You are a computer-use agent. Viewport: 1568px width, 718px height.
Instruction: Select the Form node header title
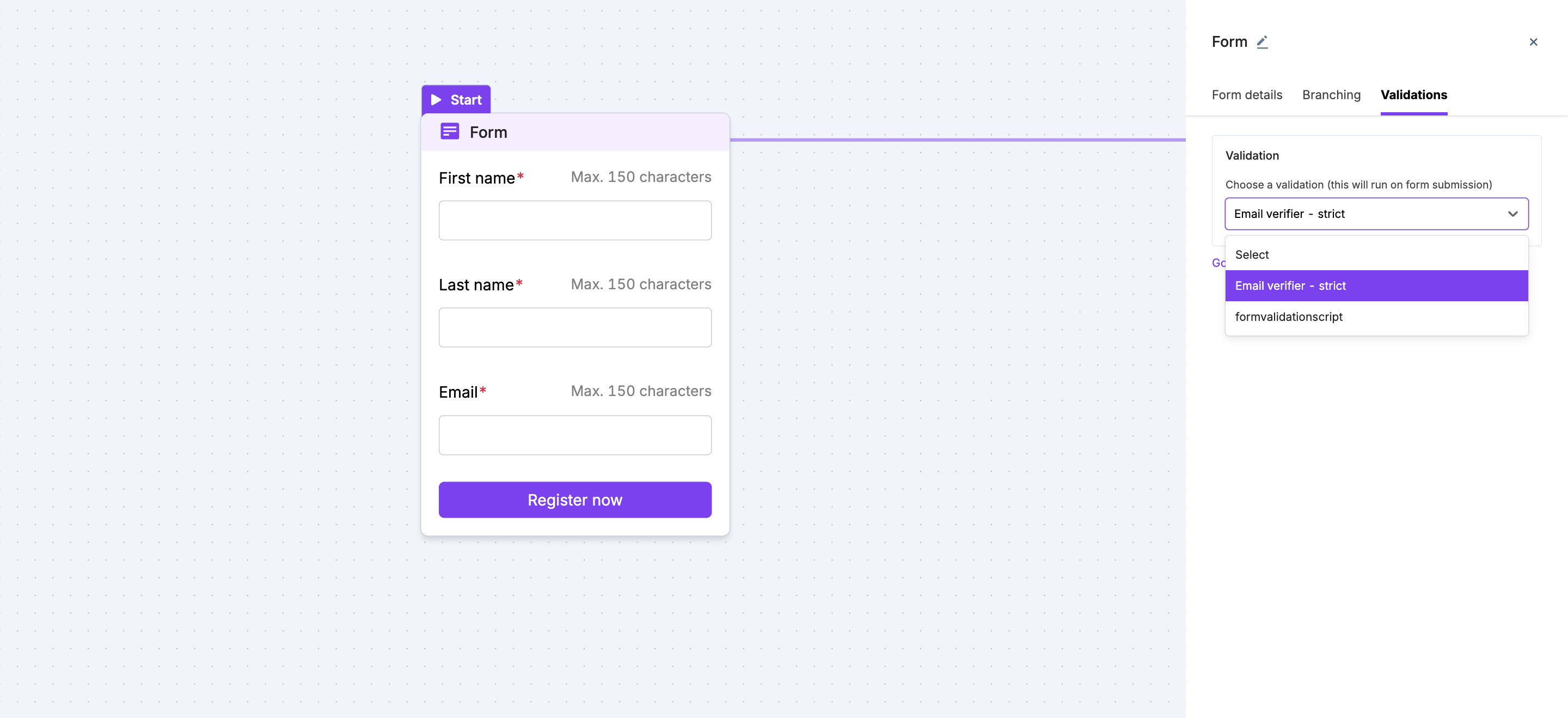click(488, 132)
